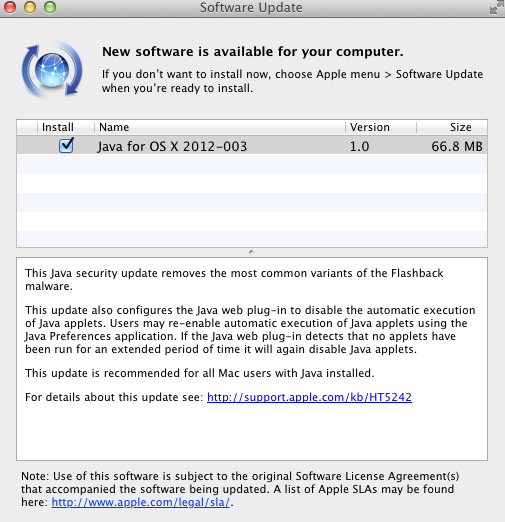Open the apple.com/legal/sla link
Viewport: 505px width, 522px height.
click(141, 502)
